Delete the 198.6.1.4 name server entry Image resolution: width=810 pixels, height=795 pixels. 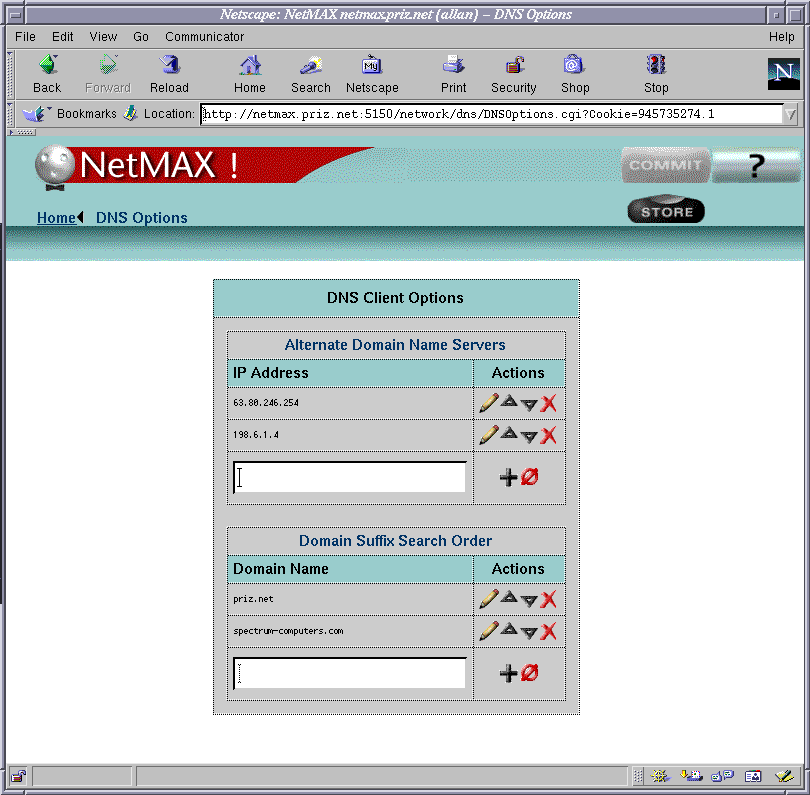548,435
